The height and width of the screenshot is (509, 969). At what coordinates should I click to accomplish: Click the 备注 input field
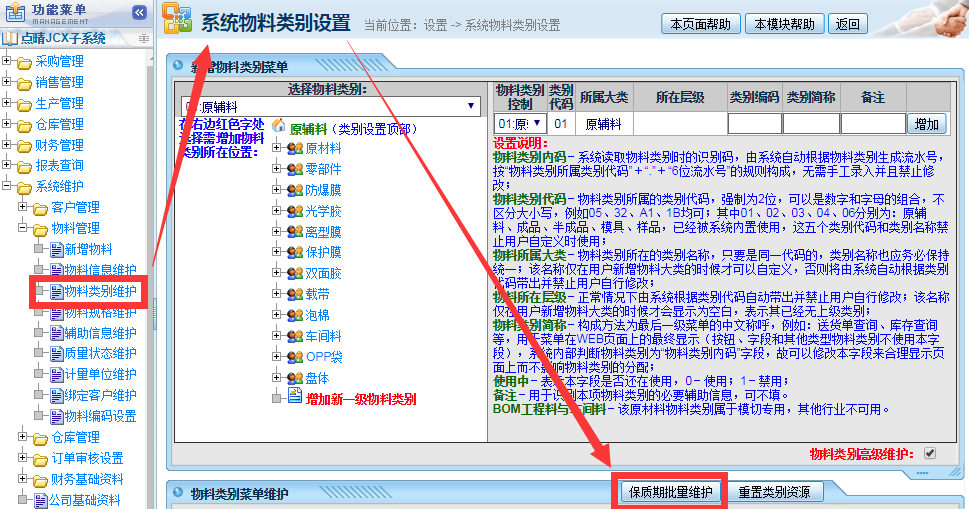tap(873, 124)
